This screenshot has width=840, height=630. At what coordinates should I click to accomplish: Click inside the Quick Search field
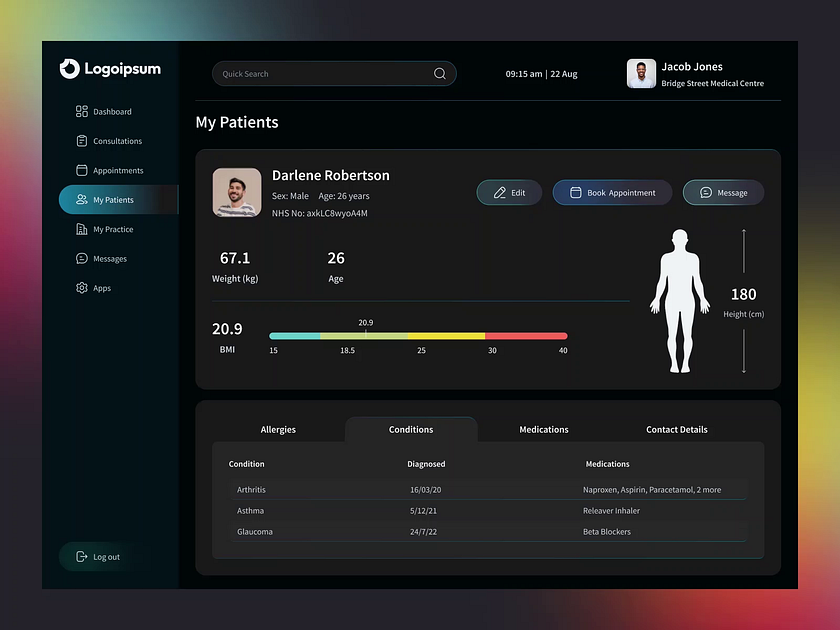[x=320, y=73]
